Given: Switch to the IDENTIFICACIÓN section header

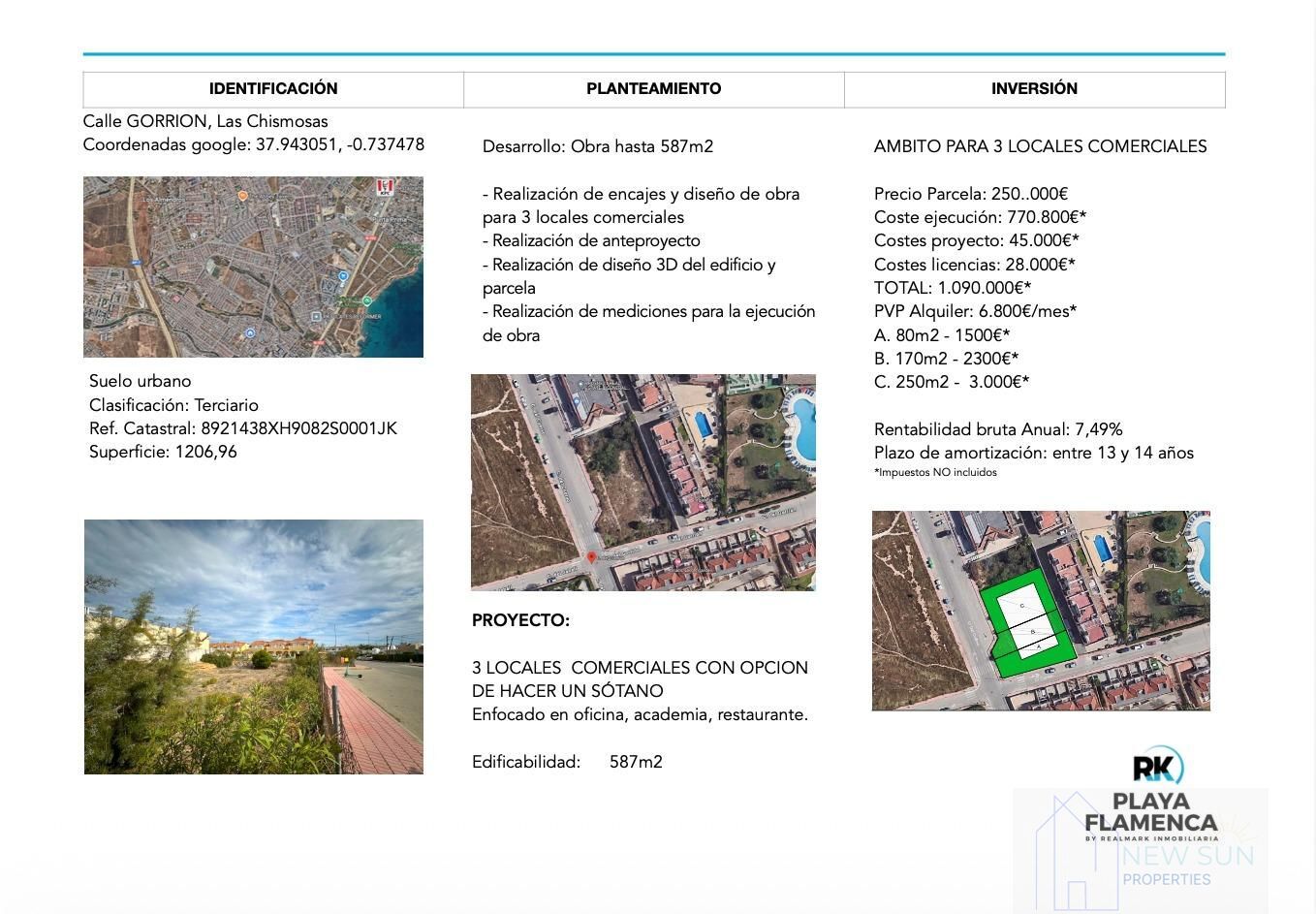Looking at the screenshot, I should [x=273, y=88].
